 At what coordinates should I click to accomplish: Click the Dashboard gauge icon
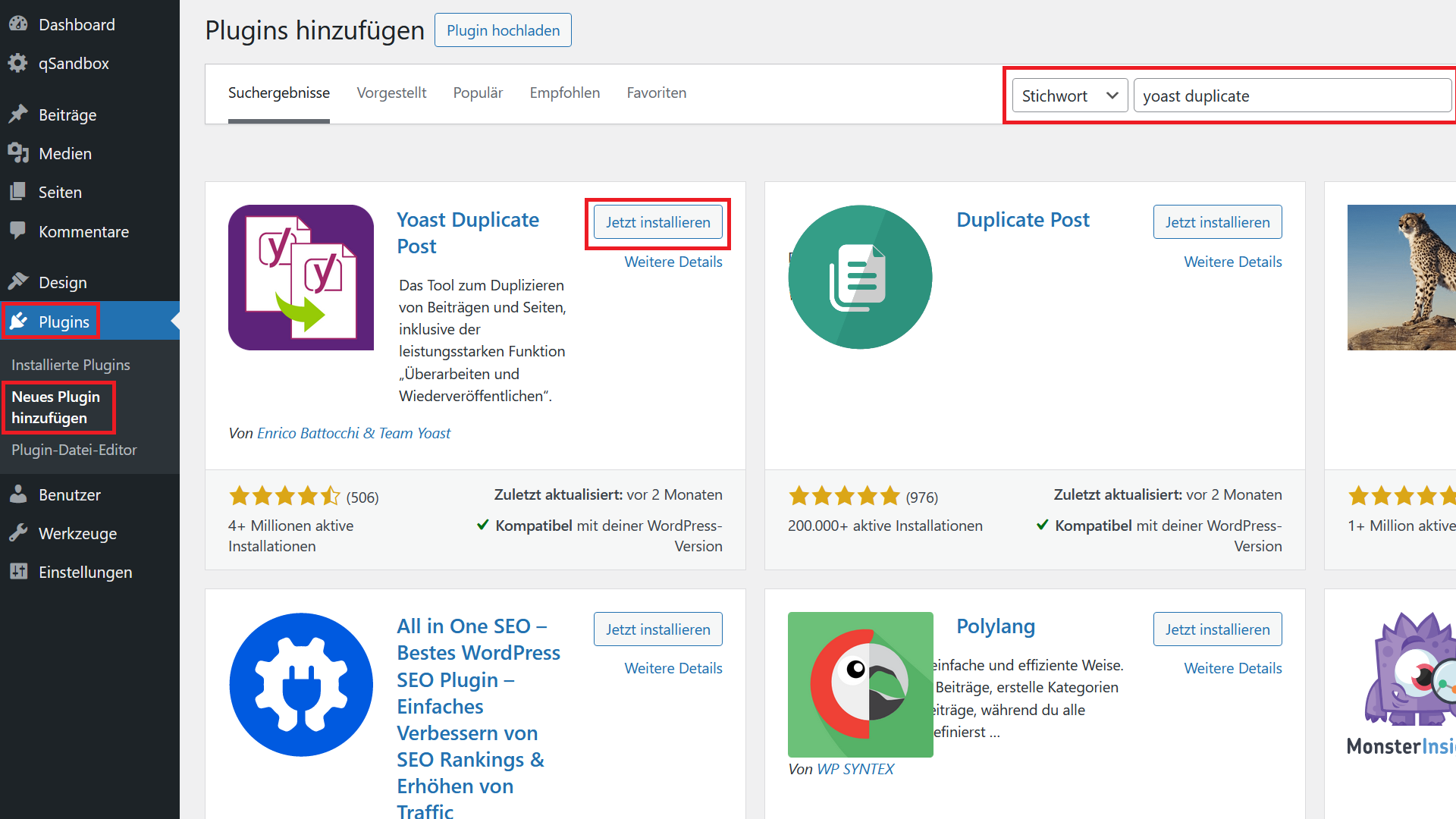[18, 24]
